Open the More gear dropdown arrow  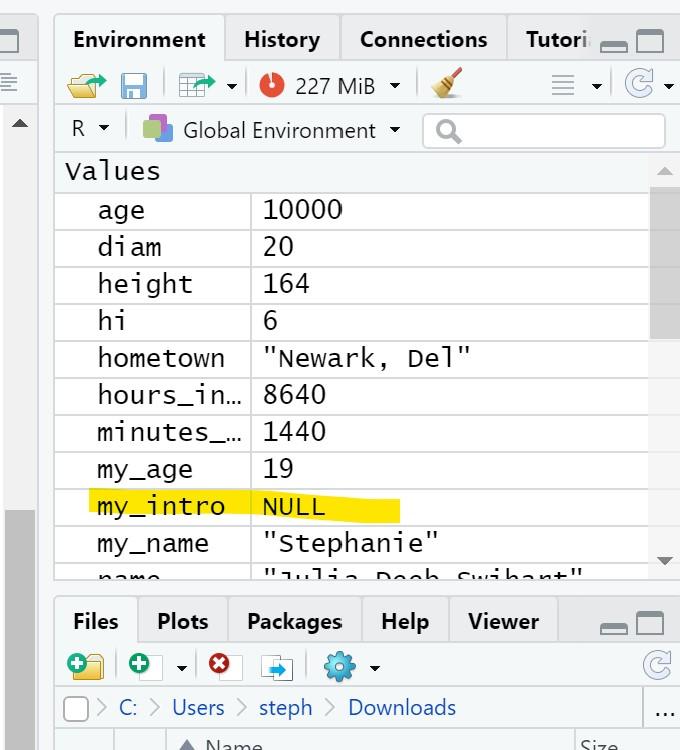[375, 668]
